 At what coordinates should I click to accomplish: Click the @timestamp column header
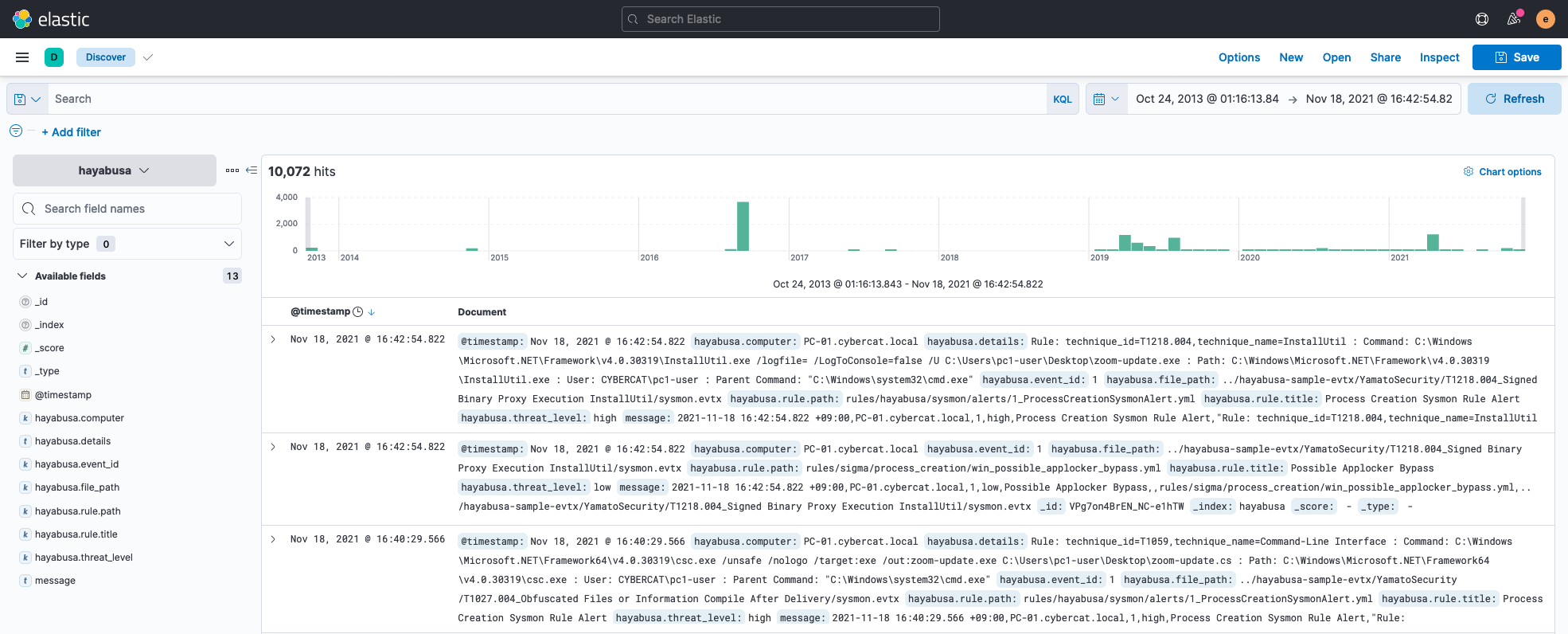click(x=321, y=311)
